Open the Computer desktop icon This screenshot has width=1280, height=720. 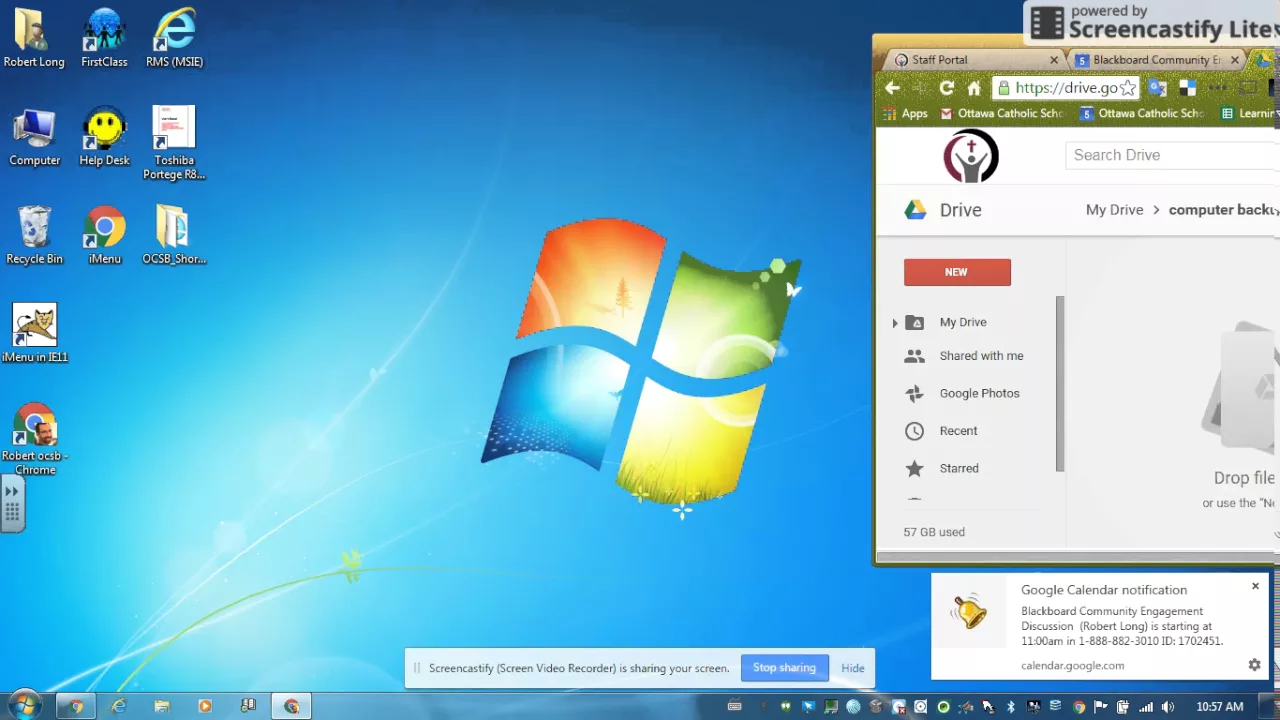[x=34, y=137]
